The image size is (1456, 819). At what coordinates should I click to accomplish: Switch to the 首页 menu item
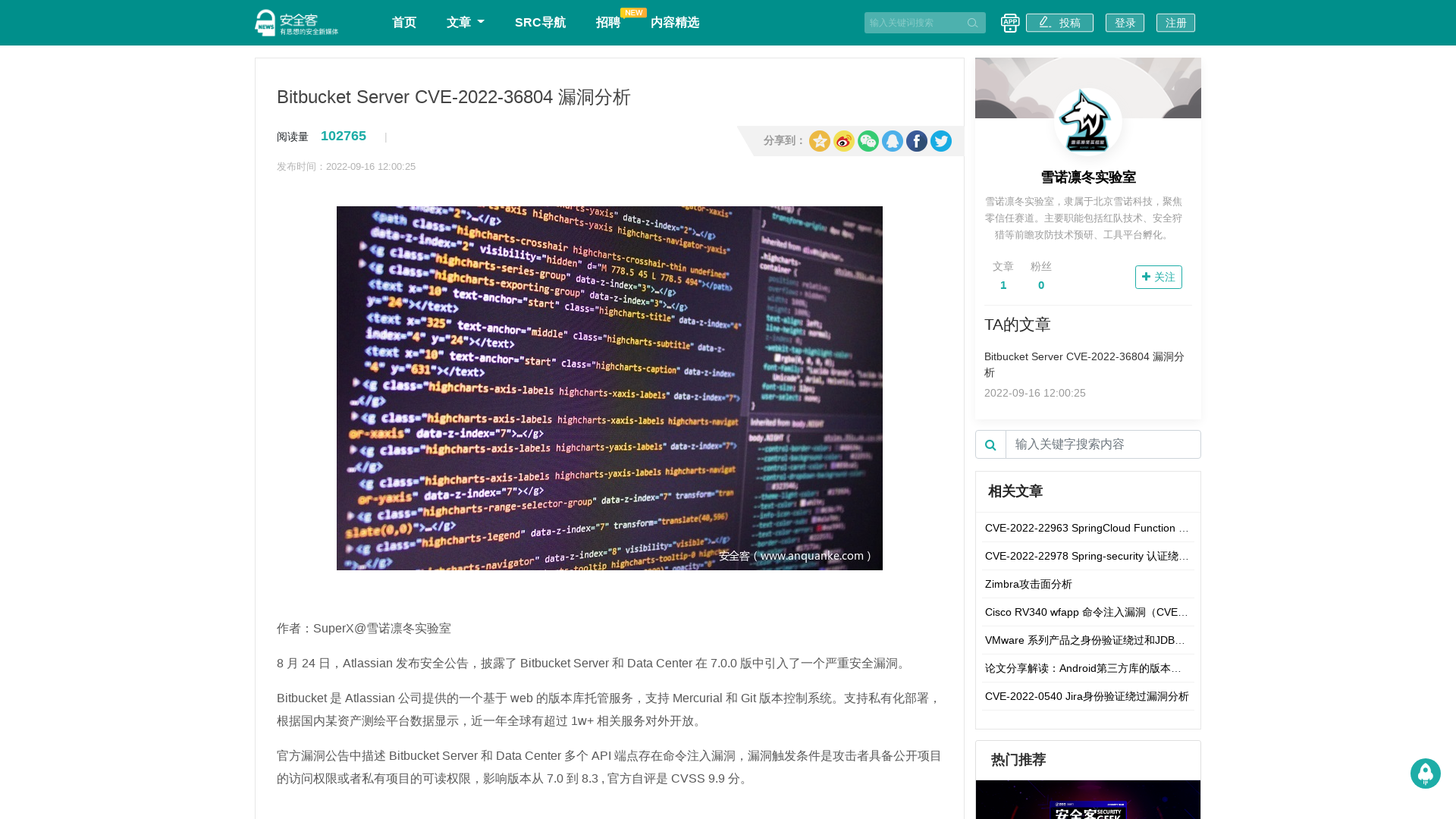click(x=403, y=22)
